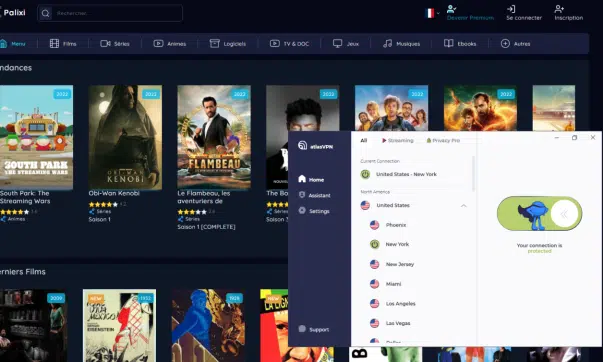This screenshot has height=362, width=603.
Task: Focus the Rechercher search field
Action: click(110, 13)
